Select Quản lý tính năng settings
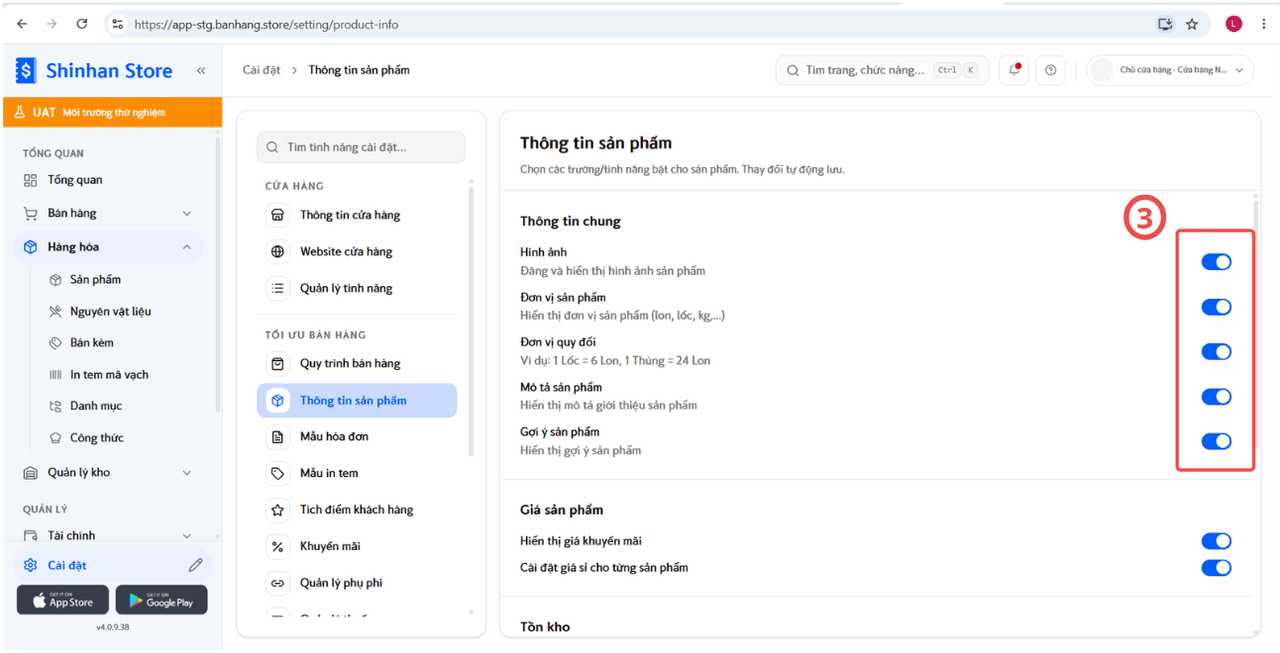 click(357, 289)
